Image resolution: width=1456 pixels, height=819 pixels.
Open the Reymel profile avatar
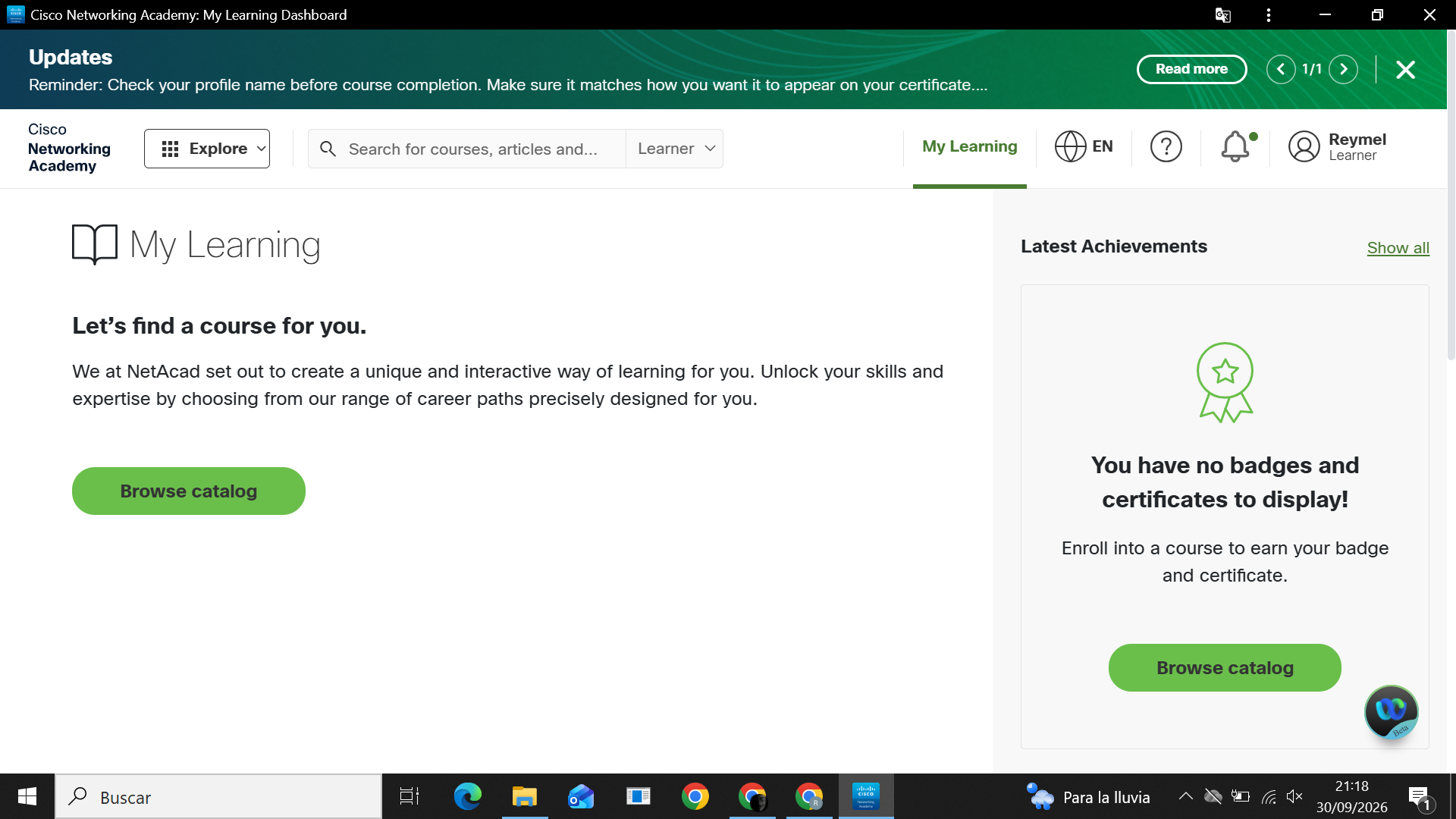tap(1304, 146)
